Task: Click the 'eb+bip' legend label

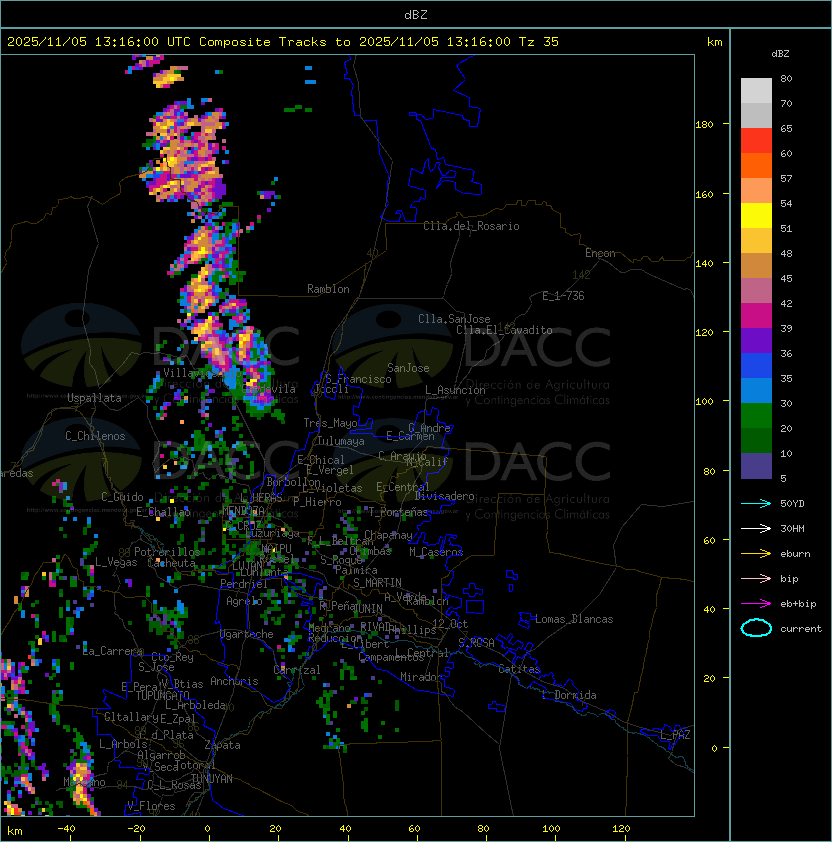Action: coord(798,604)
